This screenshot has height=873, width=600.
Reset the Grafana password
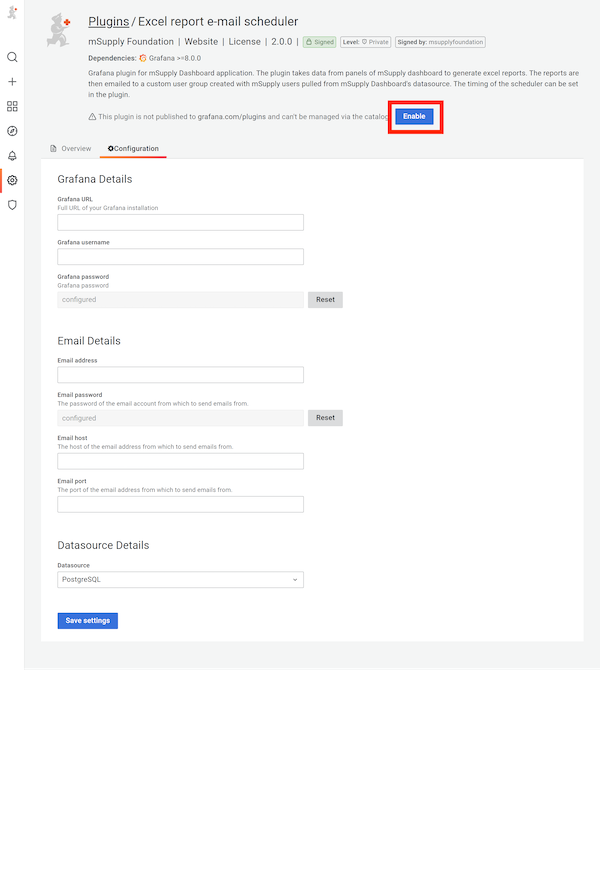(x=325, y=299)
